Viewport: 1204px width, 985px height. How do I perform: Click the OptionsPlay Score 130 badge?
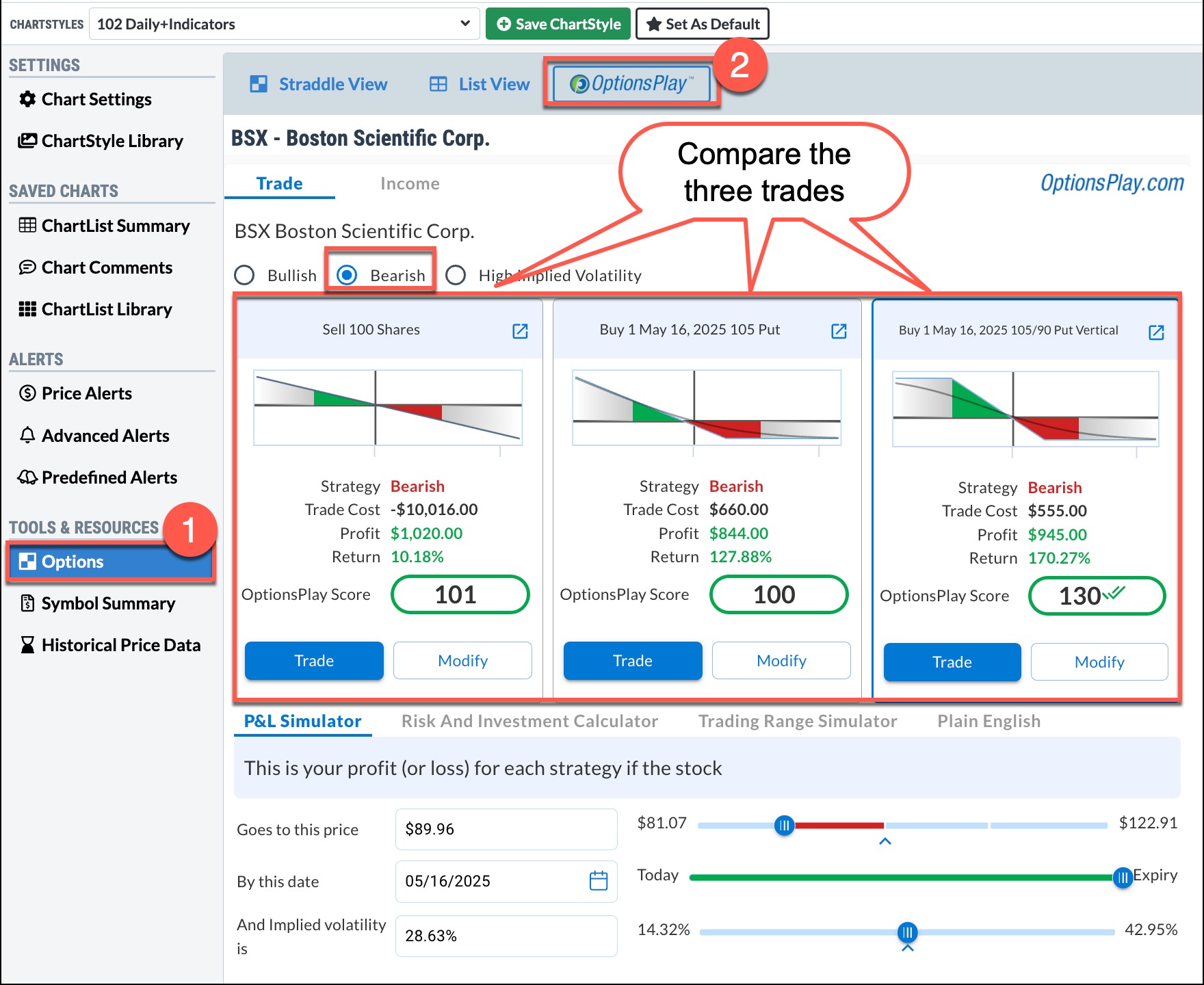coord(1097,596)
